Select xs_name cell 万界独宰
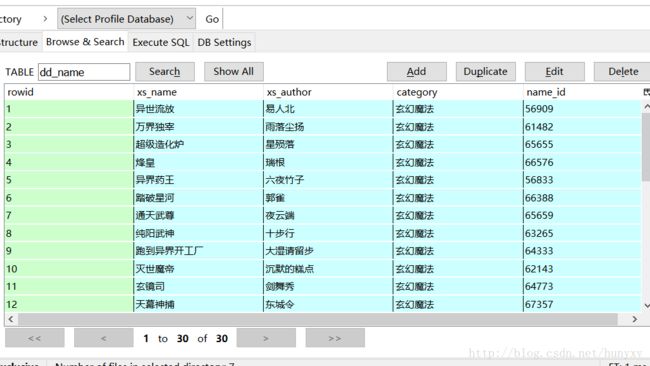Viewport: 650px width, 366px height. pos(198,127)
